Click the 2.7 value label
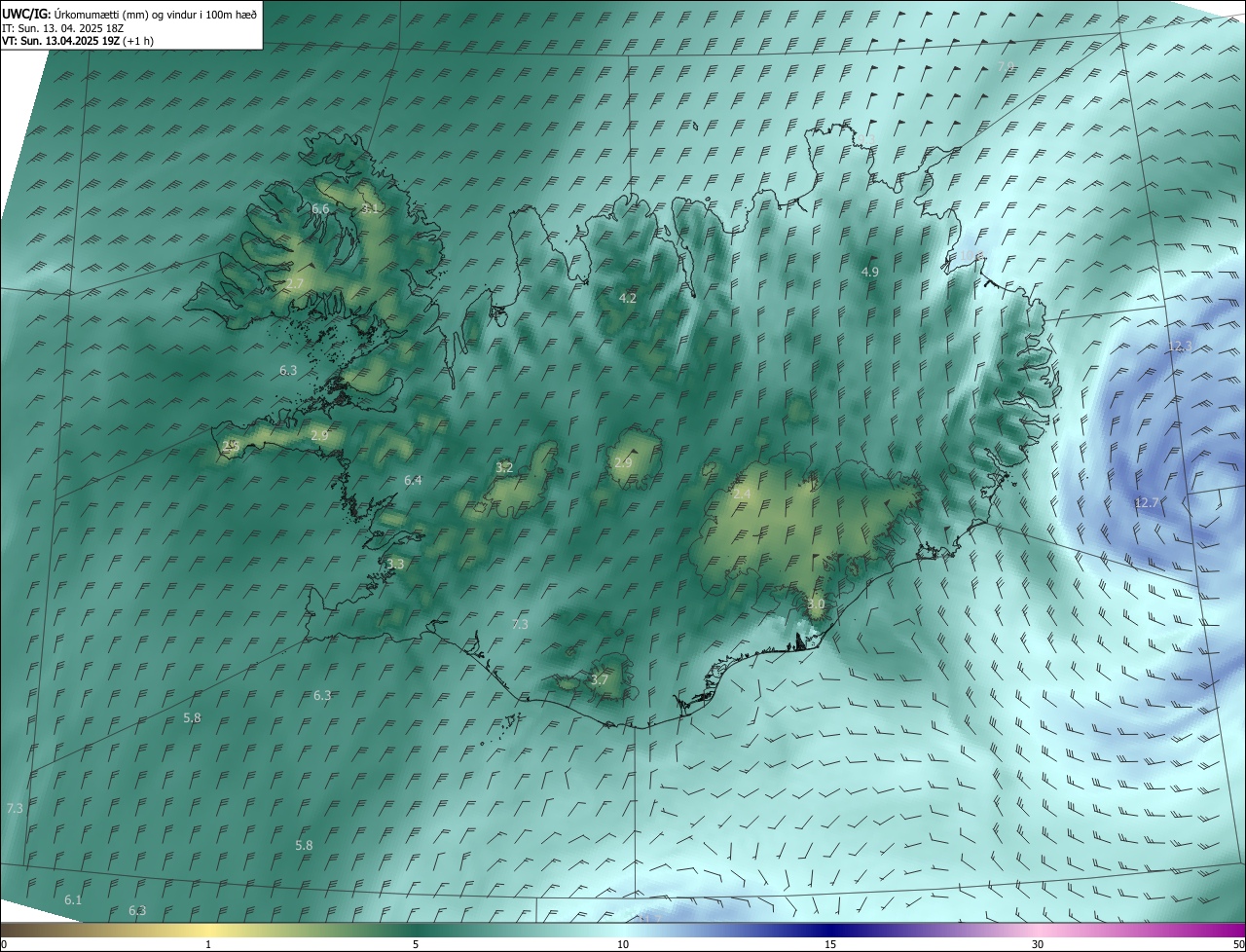Image resolution: width=1246 pixels, height=952 pixels. tap(295, 283)
